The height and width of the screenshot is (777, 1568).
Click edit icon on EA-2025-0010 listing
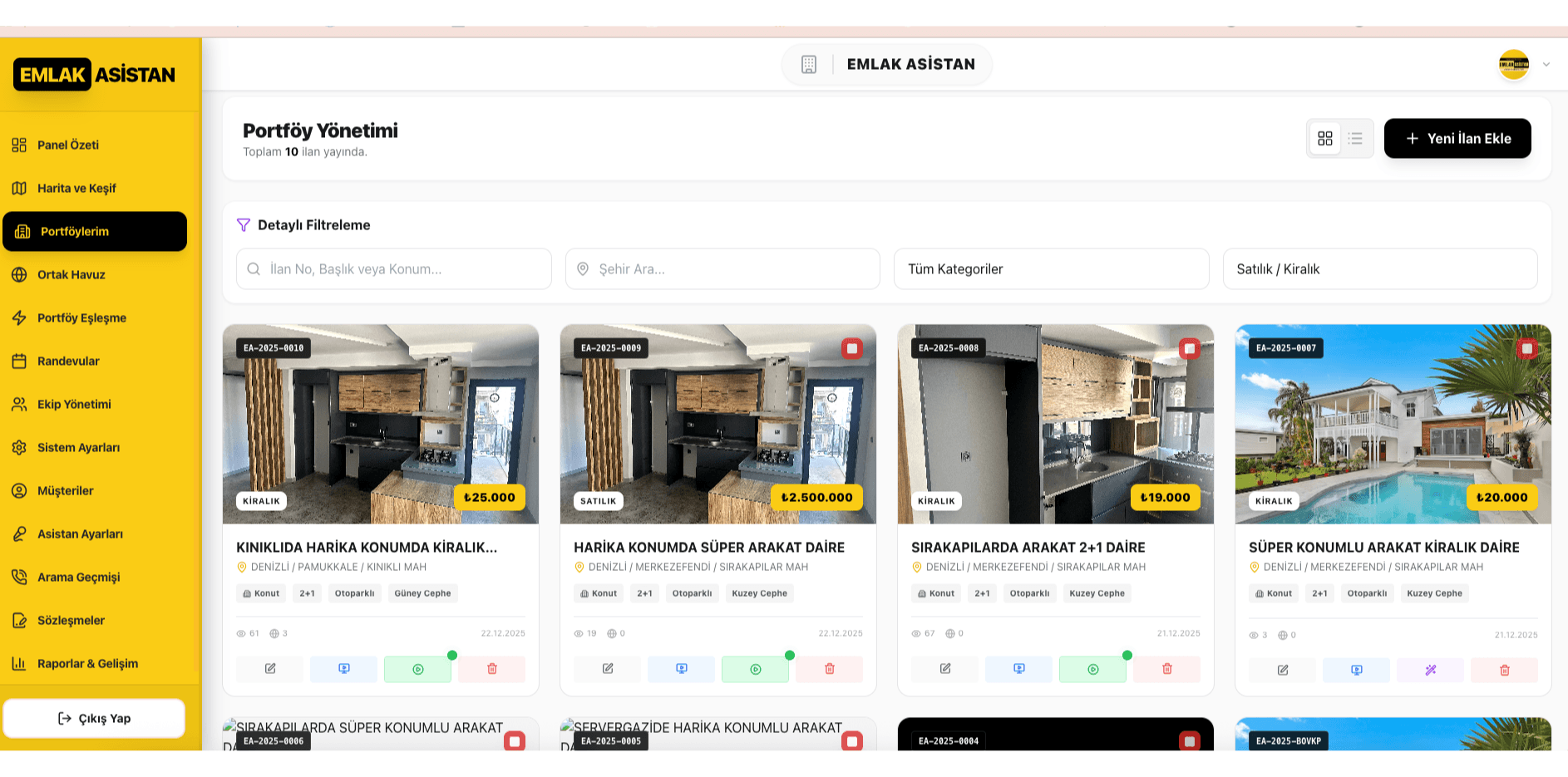(x=270, y=669)
